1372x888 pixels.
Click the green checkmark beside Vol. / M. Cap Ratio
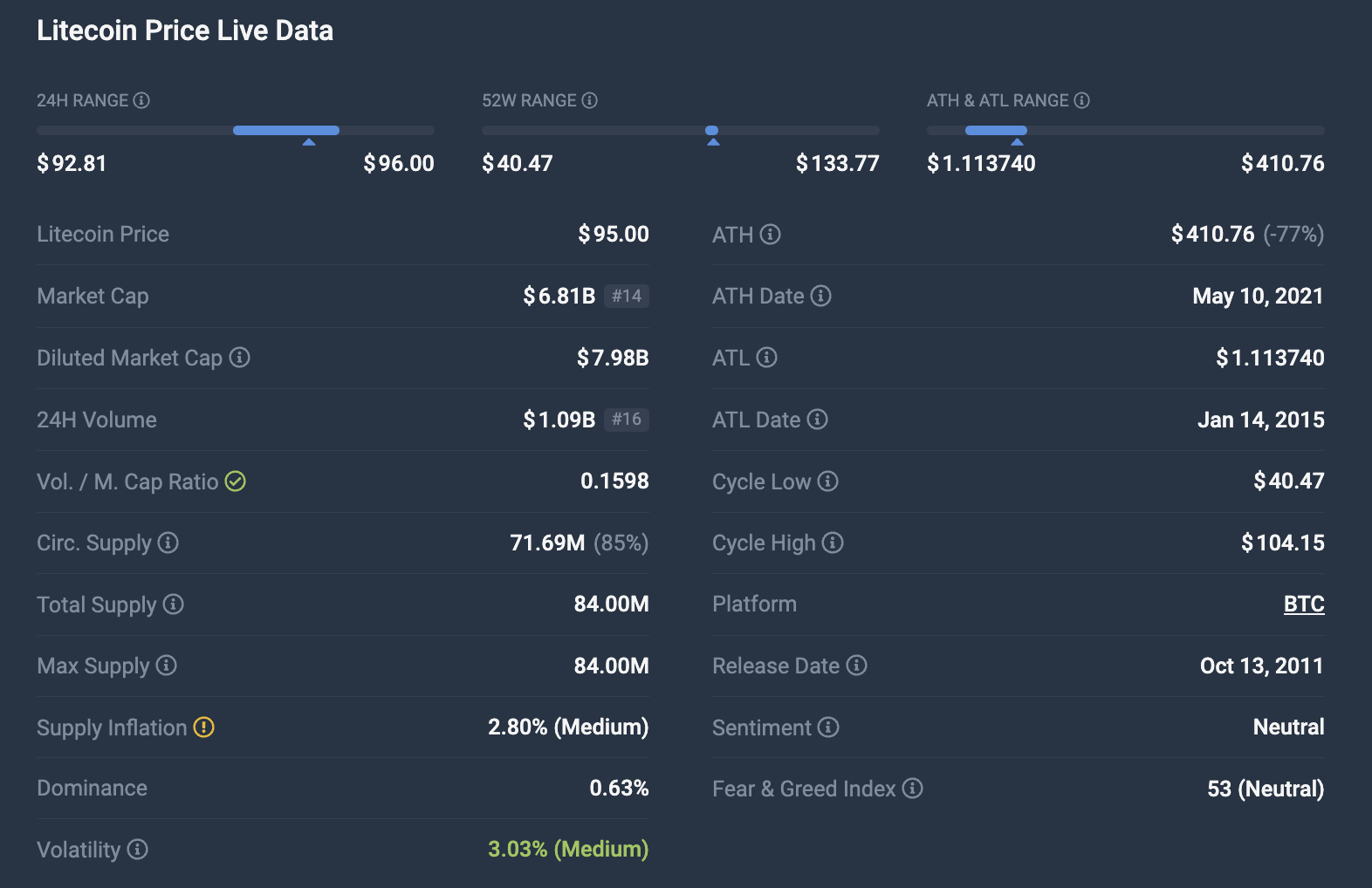[x=236, y=482]
